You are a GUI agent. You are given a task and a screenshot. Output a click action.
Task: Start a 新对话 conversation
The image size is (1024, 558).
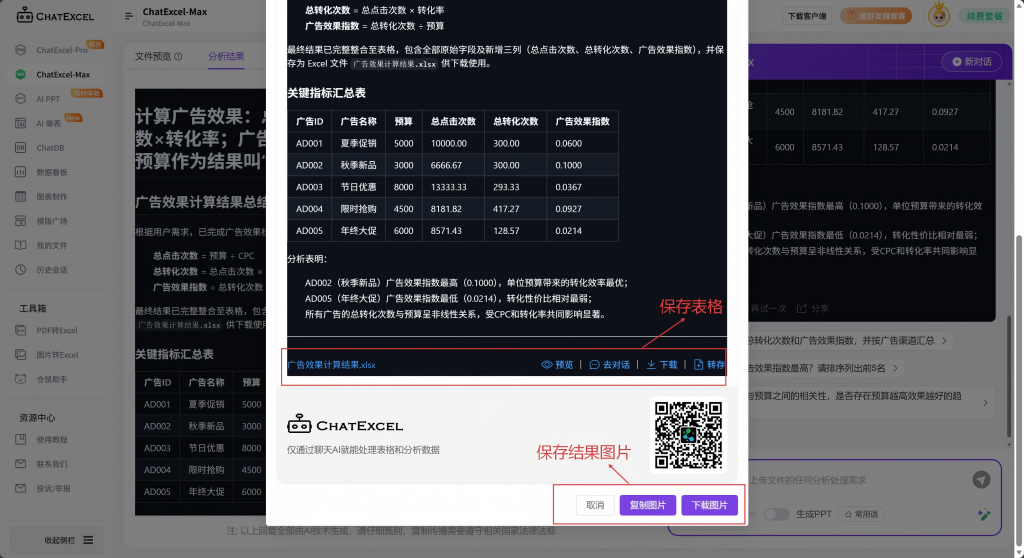coord(972,61)
